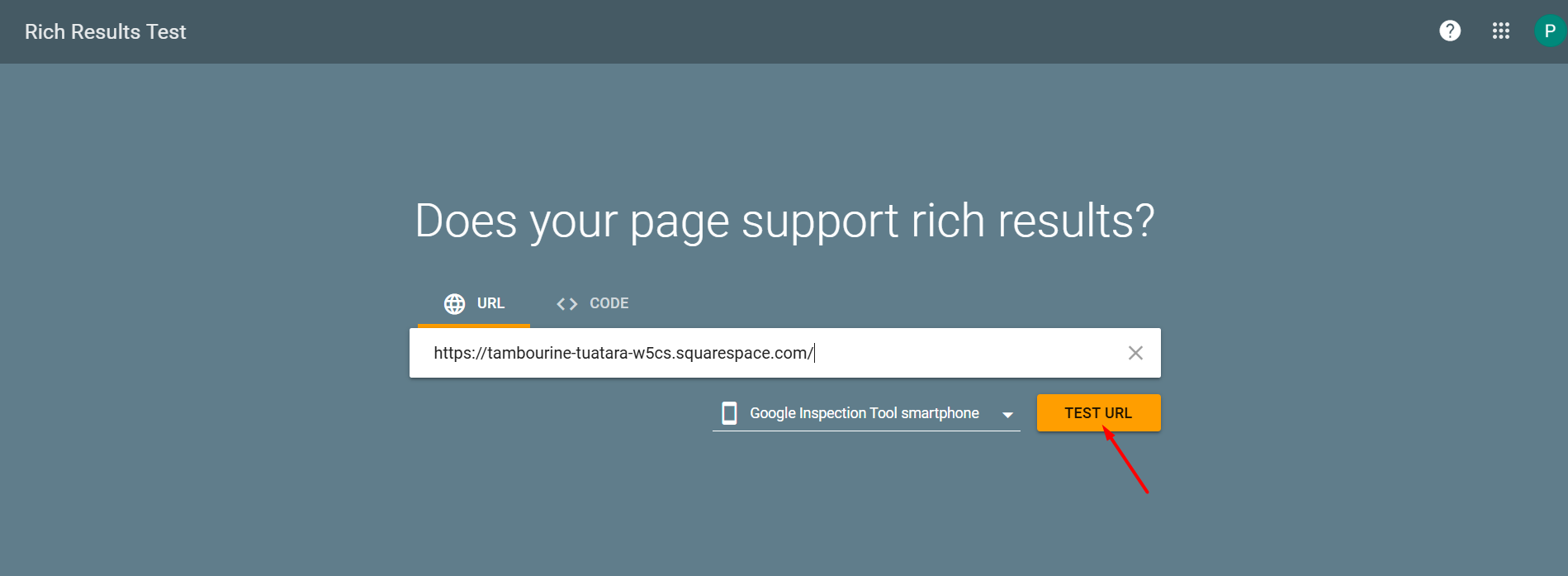Click the globe icon on the URL tab

pos(454,304)
